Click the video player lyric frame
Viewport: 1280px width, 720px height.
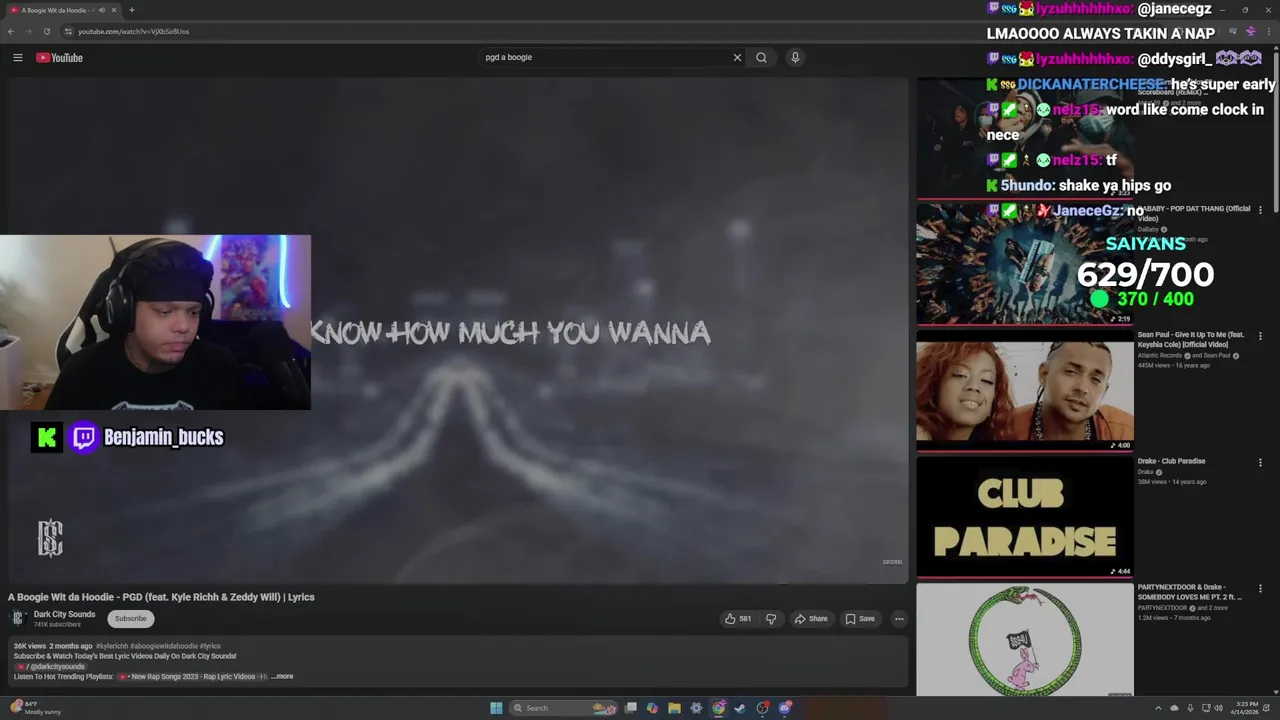pos(458,330)
